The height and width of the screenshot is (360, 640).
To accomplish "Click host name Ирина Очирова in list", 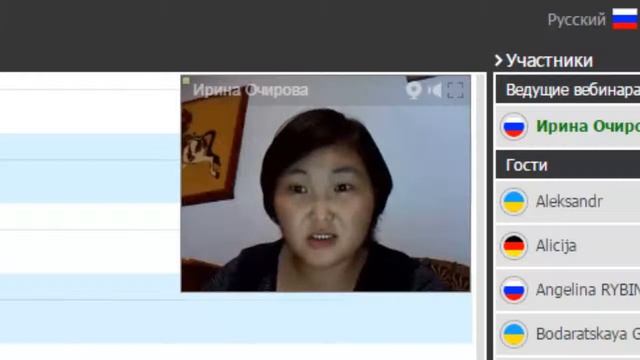I will 588,126.
